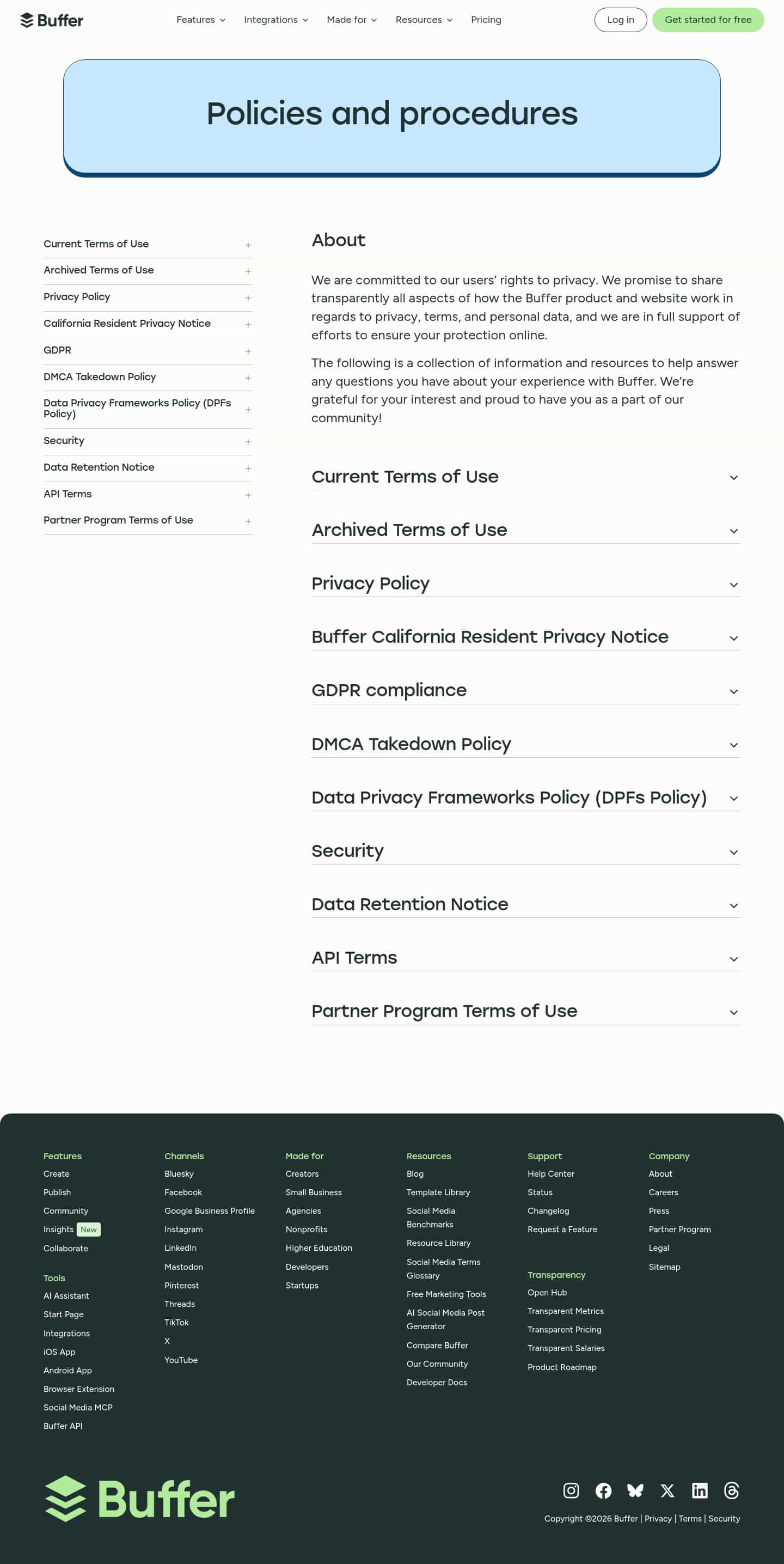Expand Buffer California Resident Privacy Notice chevron
Screen dimensions: 784x1564
click(x=733, y=638)
